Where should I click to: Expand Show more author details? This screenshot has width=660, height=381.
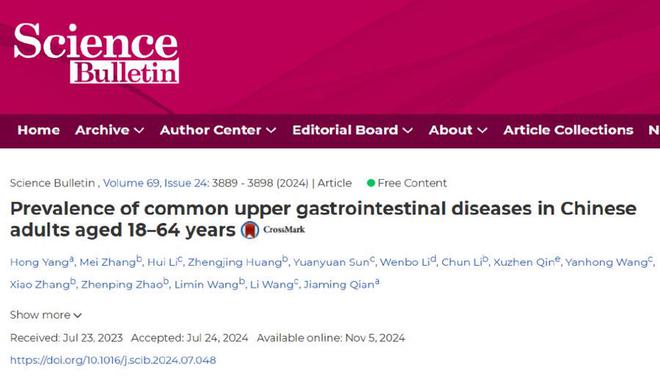click(x=45, y=315)
